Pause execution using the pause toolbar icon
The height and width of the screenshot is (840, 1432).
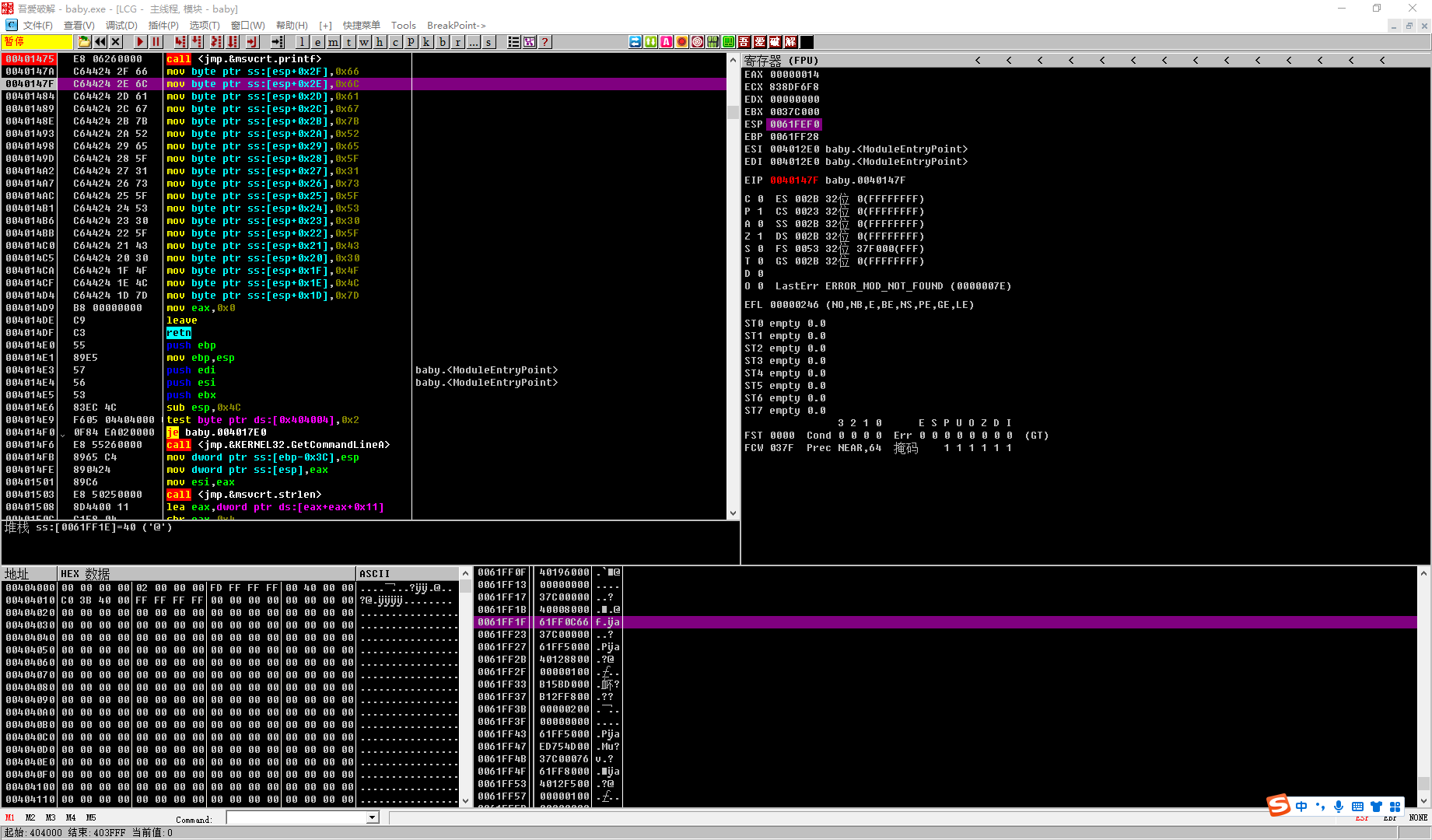[156, 42]
